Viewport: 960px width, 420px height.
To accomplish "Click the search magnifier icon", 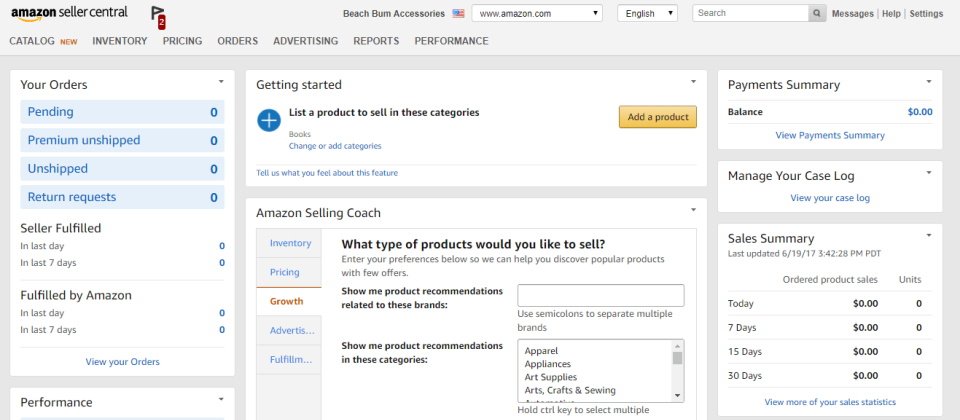I will [x=817, y=13].
